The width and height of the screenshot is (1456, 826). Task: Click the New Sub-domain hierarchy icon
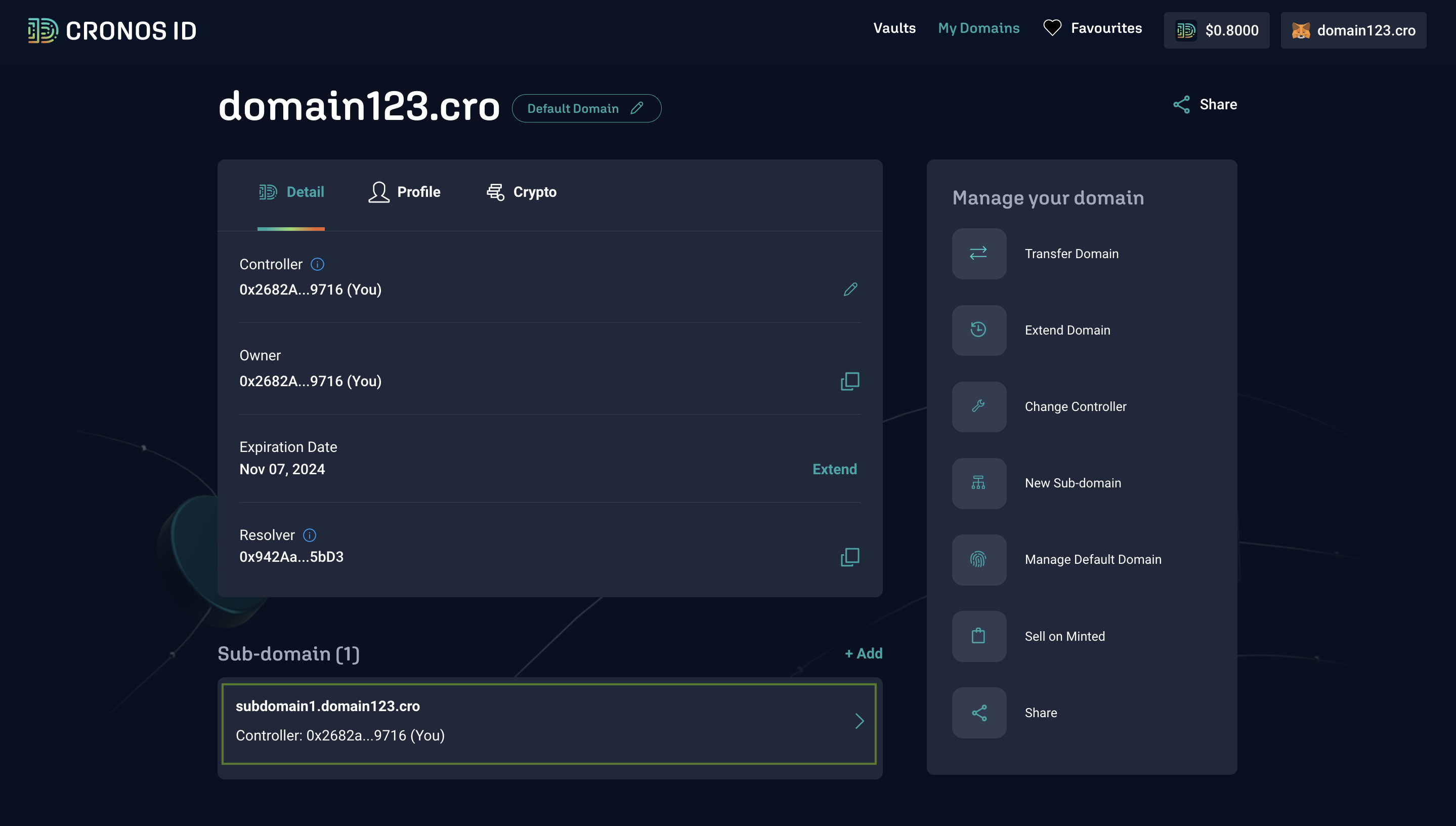click(x=978, y=483)
